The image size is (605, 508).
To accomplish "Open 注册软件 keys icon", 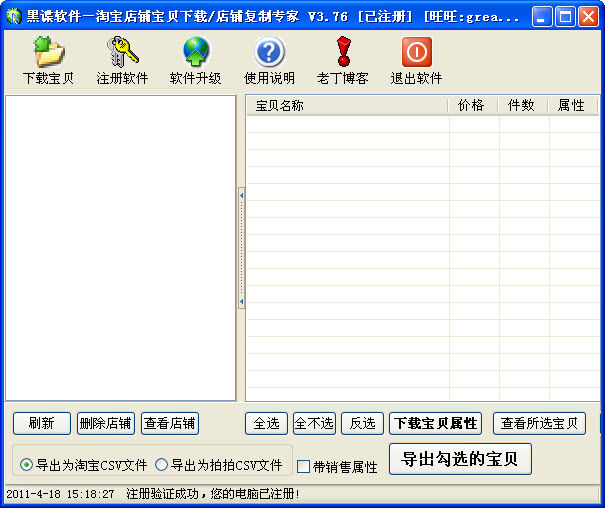I will pyautogui.click(x=122, y=52).
